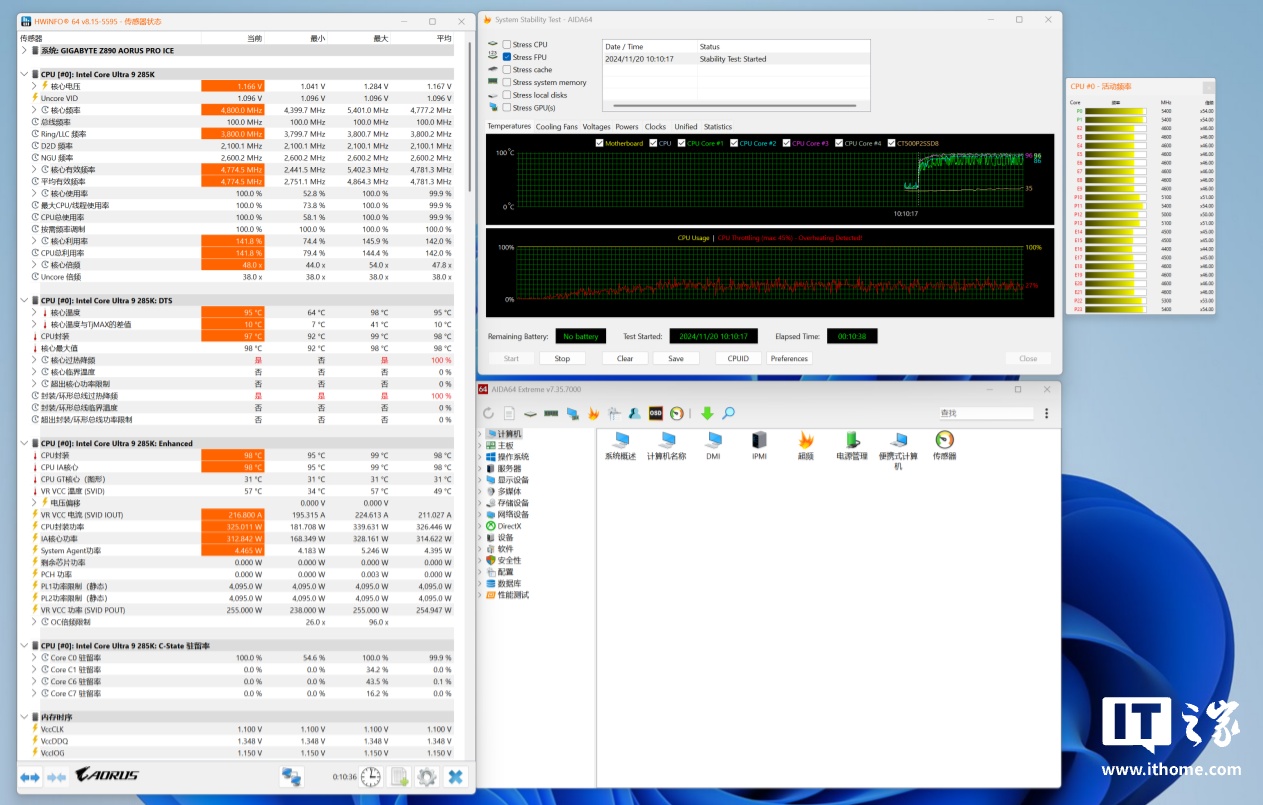Open HWiNFO settings gear icon

click(x=427, y=777)
